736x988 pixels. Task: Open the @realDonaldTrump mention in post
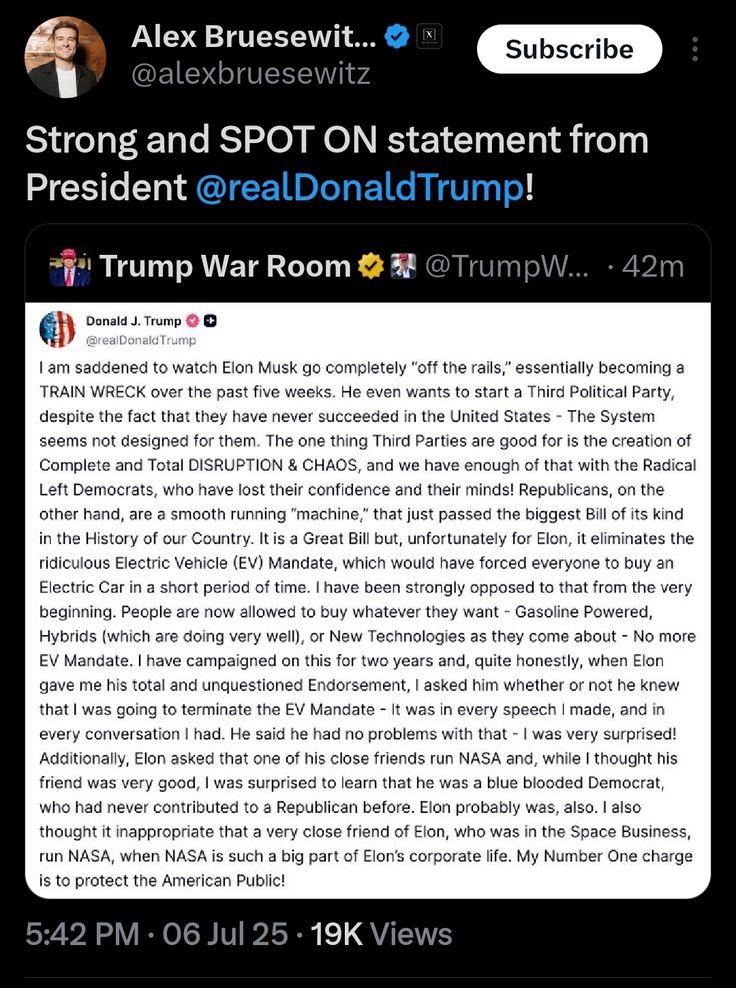point(359,187)
